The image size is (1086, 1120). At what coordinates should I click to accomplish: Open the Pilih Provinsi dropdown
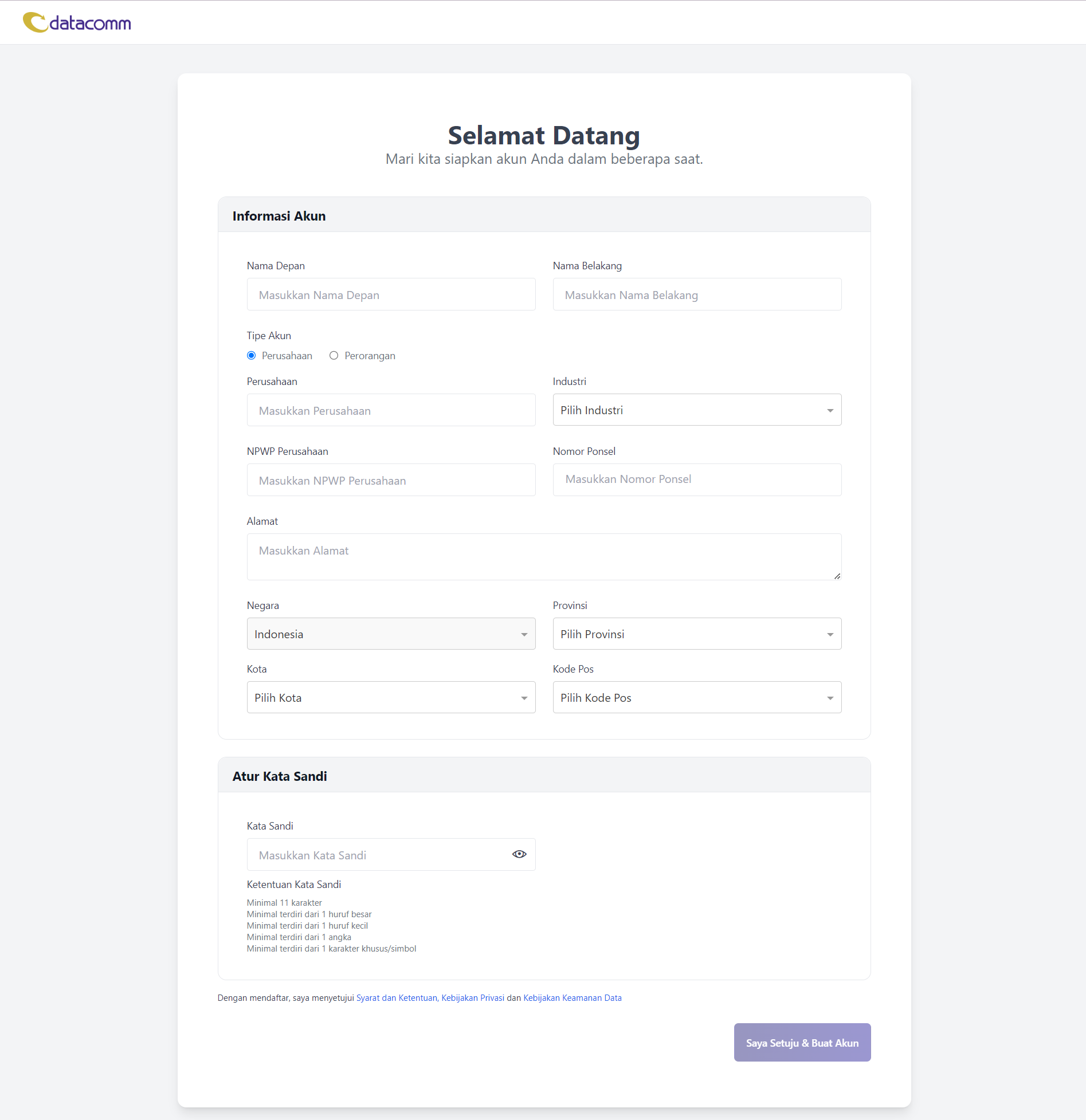697,634
